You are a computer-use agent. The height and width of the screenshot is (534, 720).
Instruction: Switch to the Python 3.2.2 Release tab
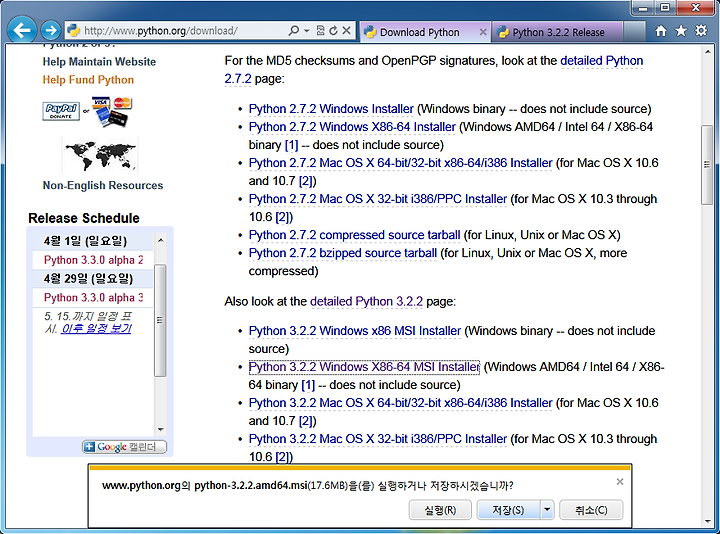click(x=557, y=32)
